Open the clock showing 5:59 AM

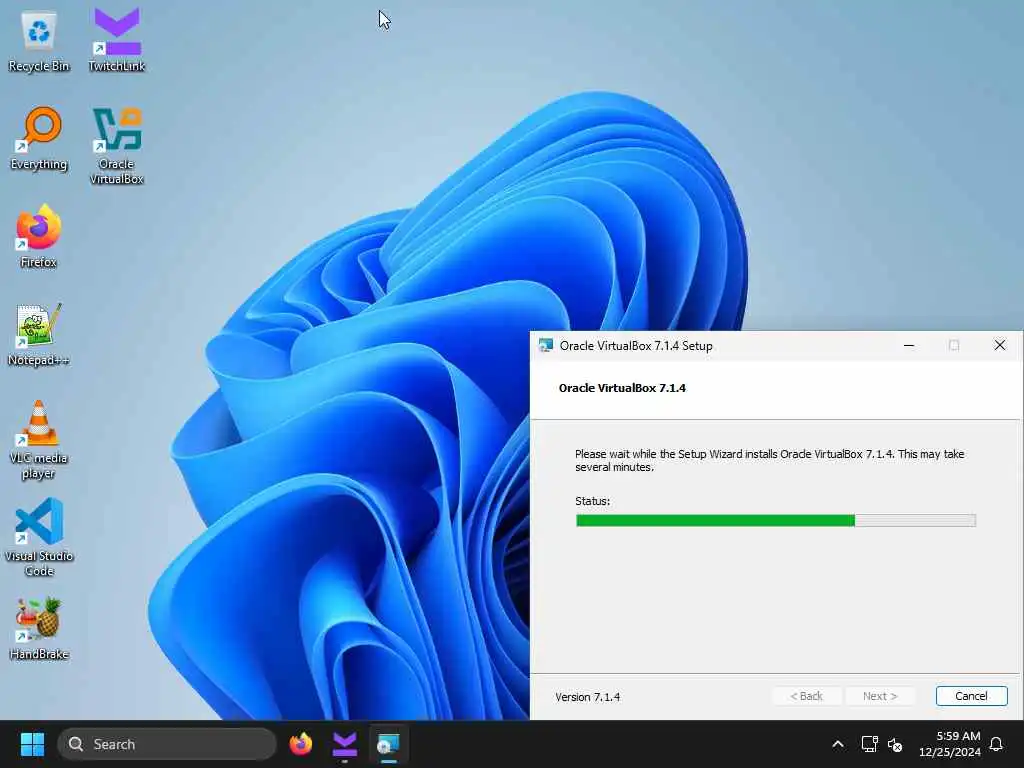(950, 744)
